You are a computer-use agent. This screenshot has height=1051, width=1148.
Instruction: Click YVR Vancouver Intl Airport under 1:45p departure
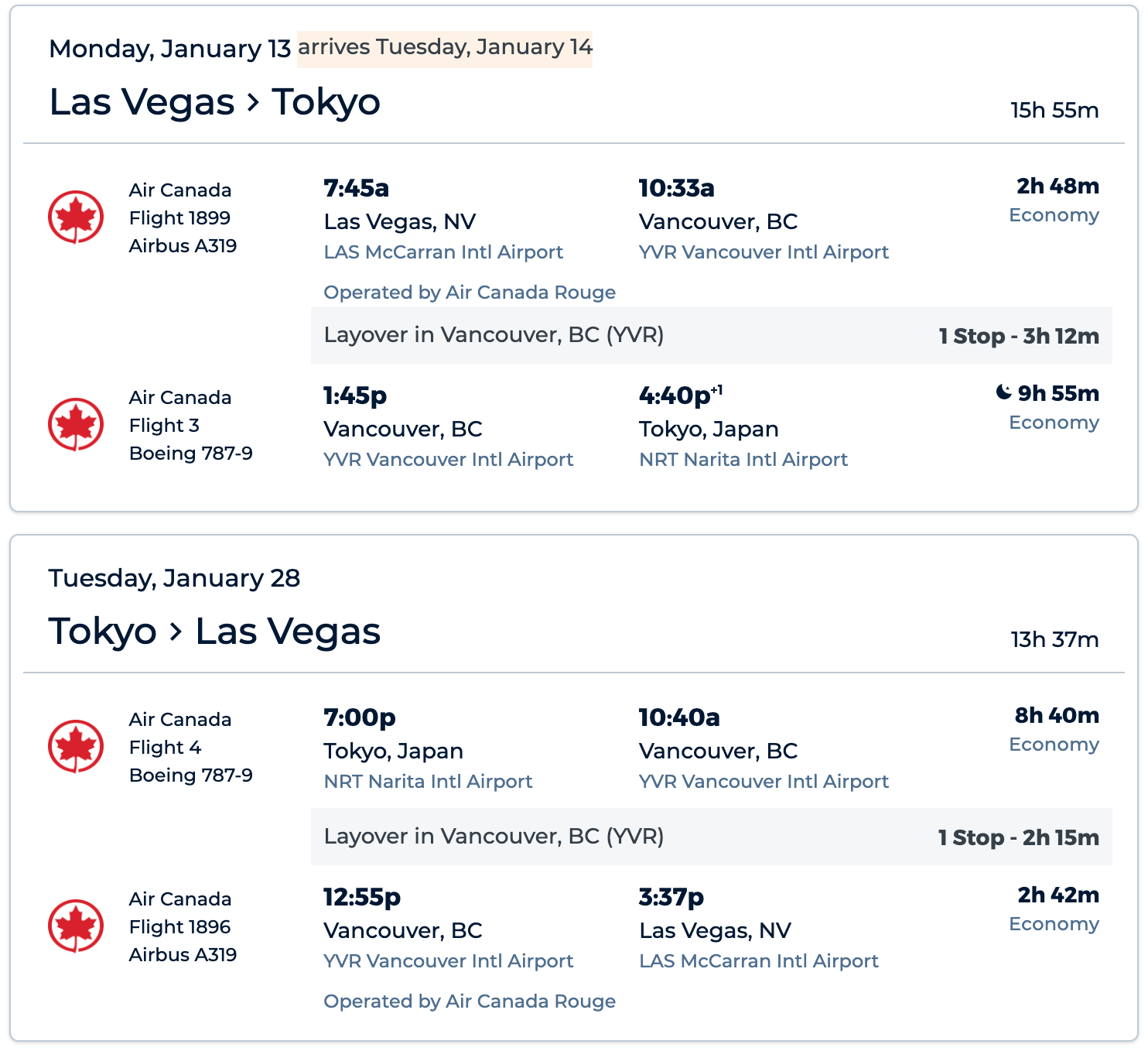449,460
